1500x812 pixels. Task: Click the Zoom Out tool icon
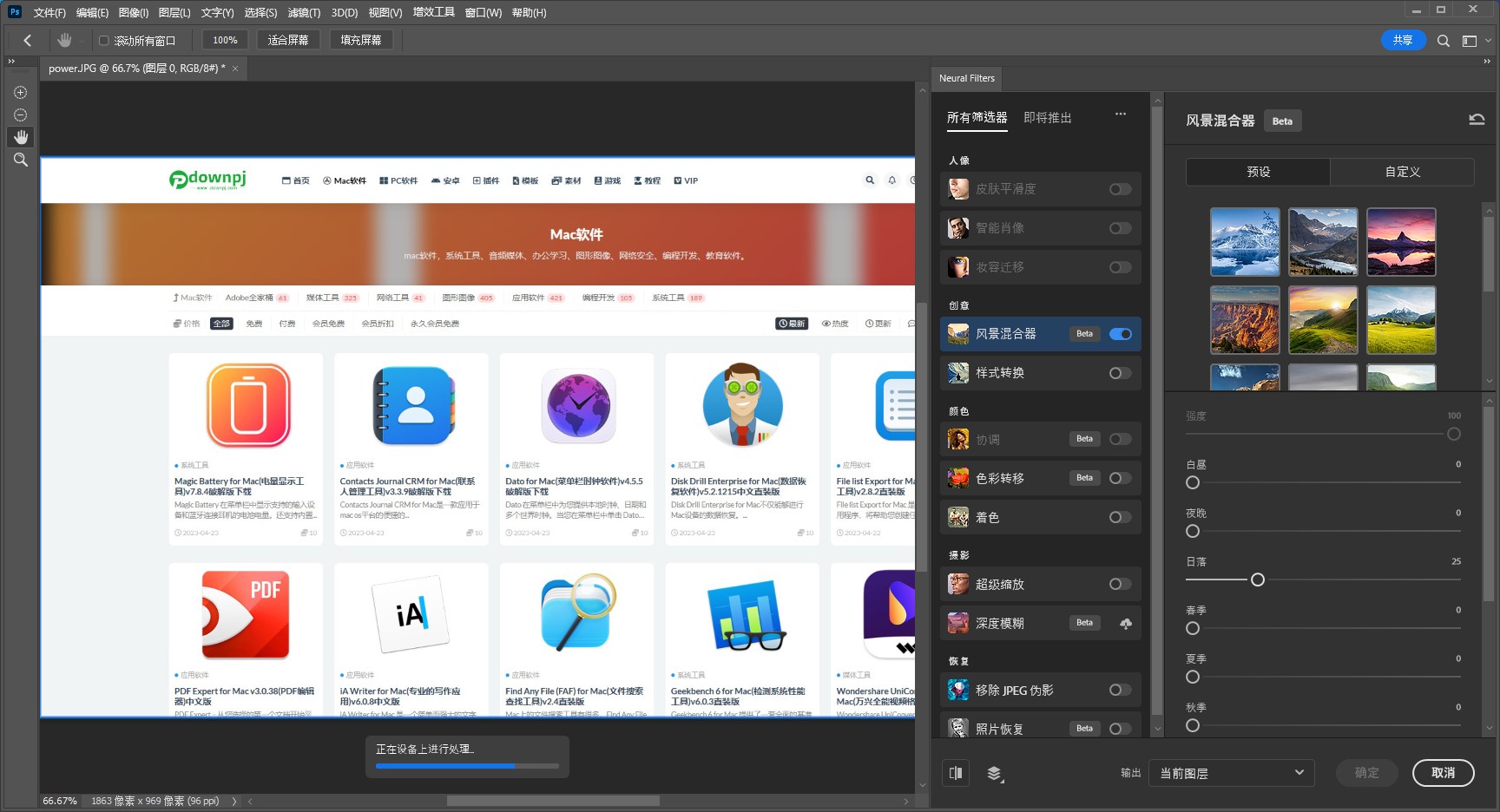pyautogui.click(x=21, y=115)
